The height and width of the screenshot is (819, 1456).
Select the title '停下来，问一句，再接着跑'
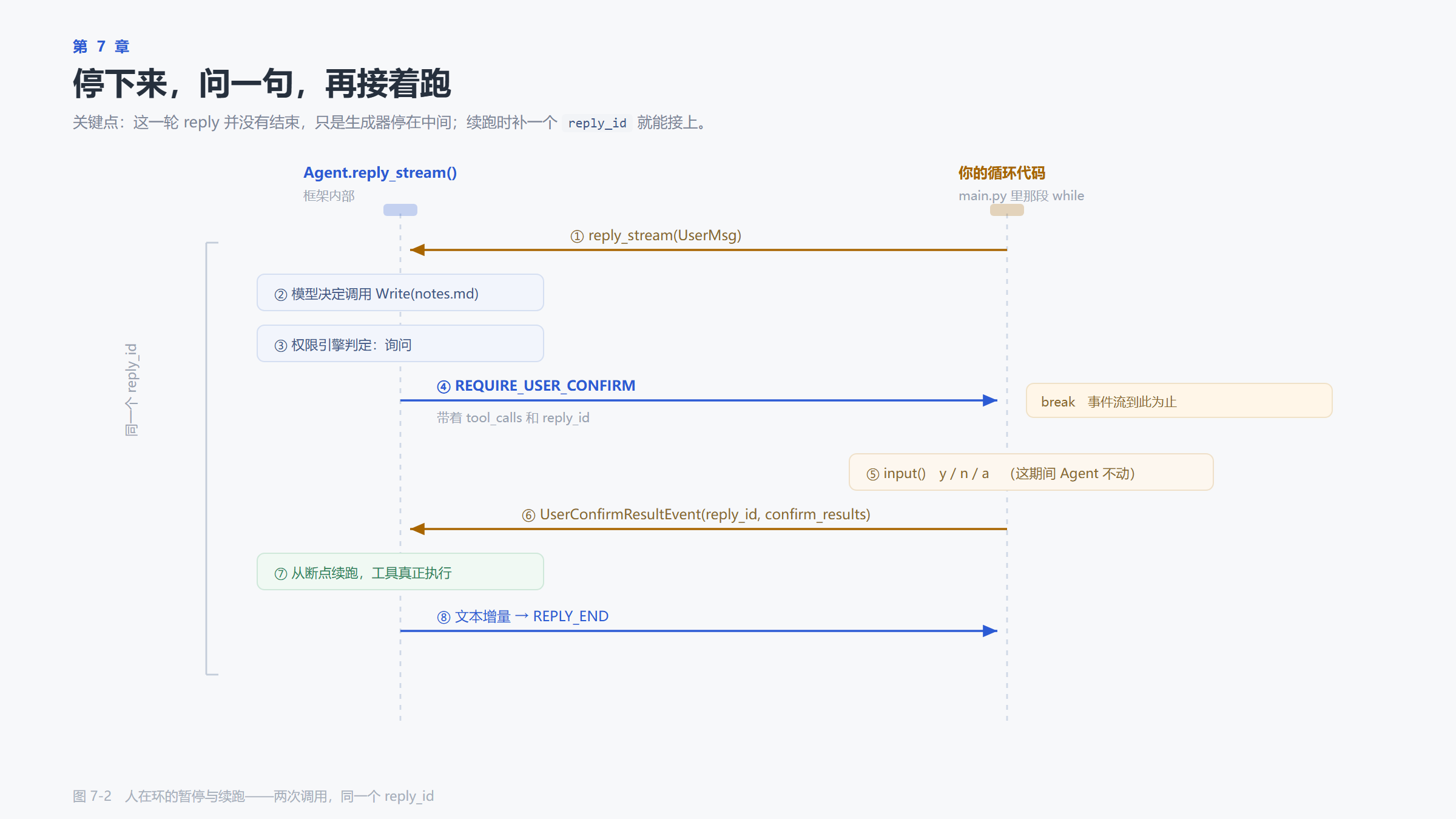tap(262, 84)
